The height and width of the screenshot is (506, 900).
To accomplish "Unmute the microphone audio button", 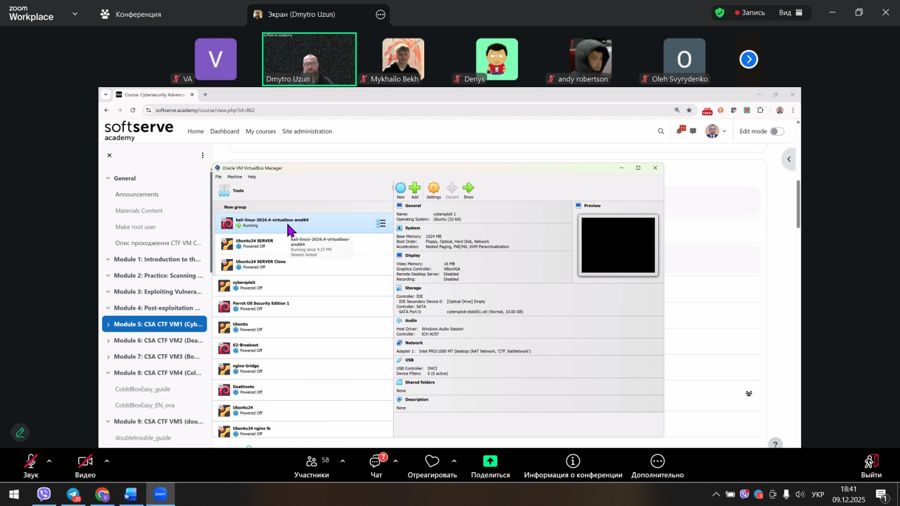I will click(31, 461).
